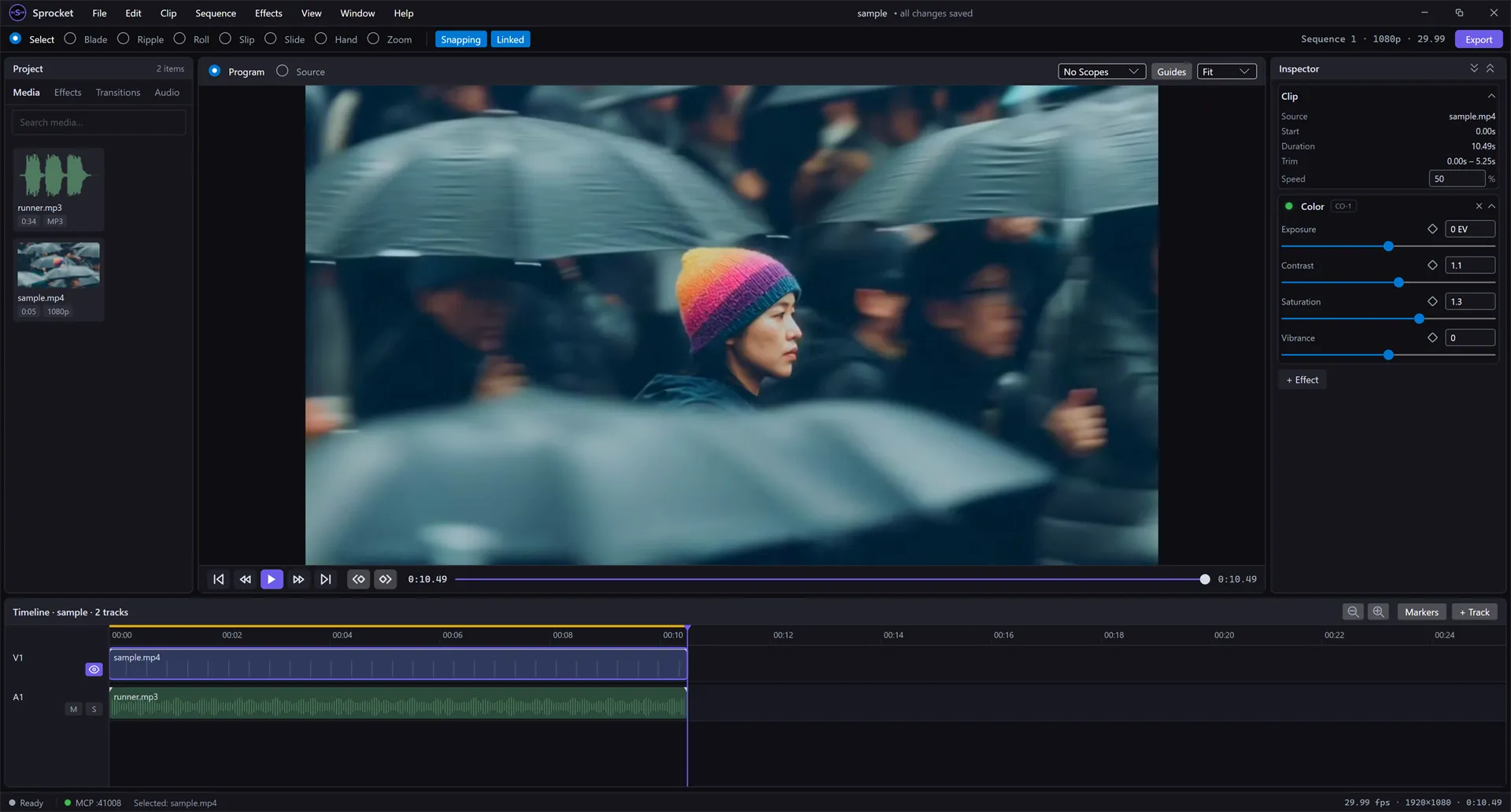Image resolution: width=1511 pixels, height=812 pixels.
Task: Mute the A1 audio track
Action: click(x=74, y=709)
